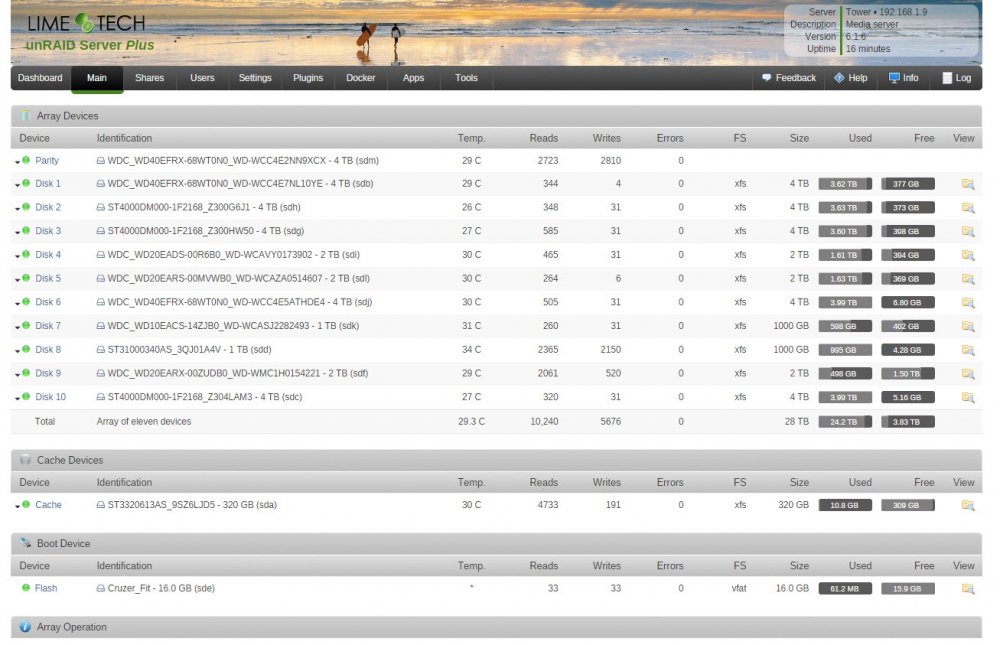The width and height of the screenshot is (1000, 645).
Task: Open the Disk 1 device link
Action: [x=48, y=184]
